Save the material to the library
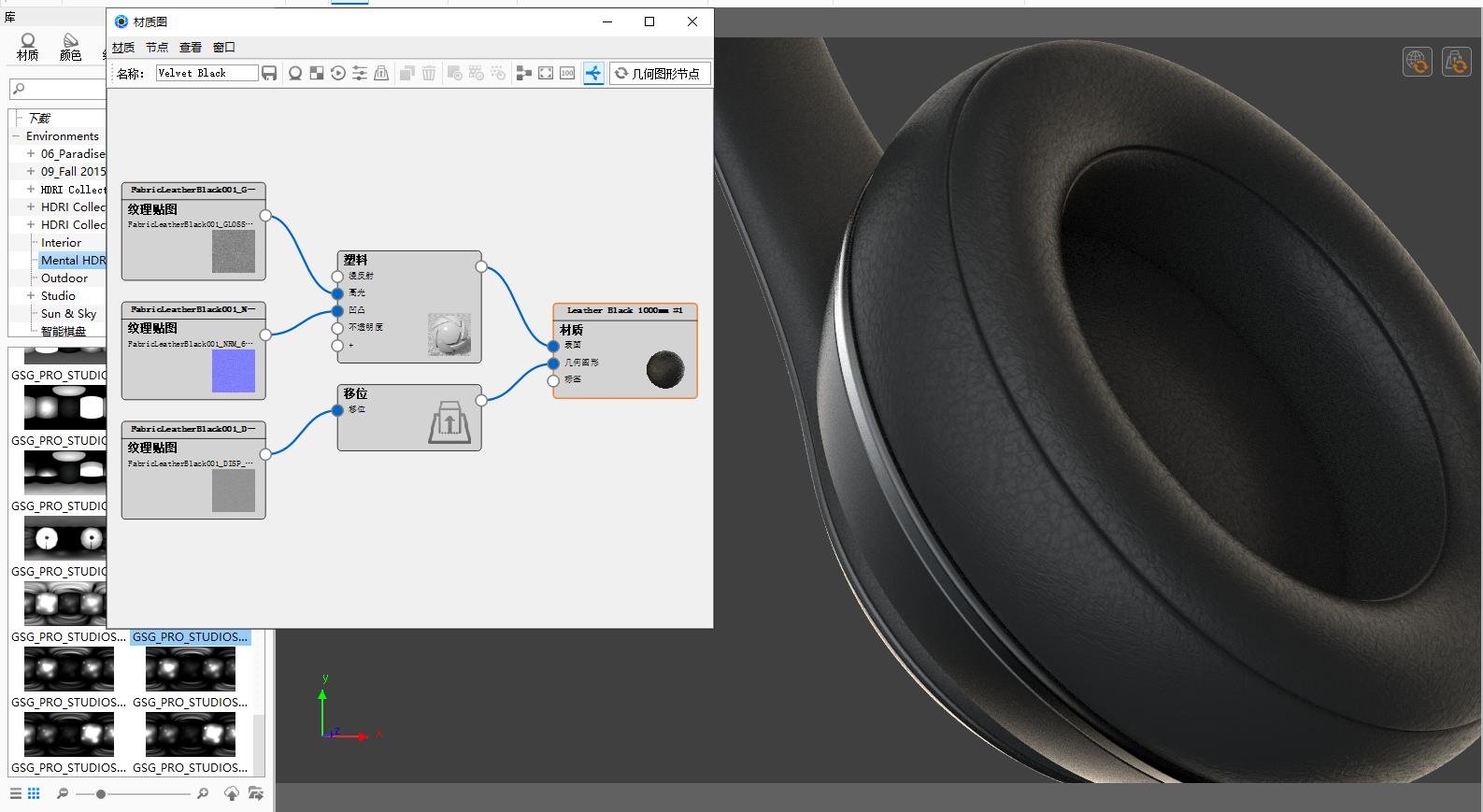The height and width of the screenshot is (812, 1483). pyautogui.click(x=269, y=73)
